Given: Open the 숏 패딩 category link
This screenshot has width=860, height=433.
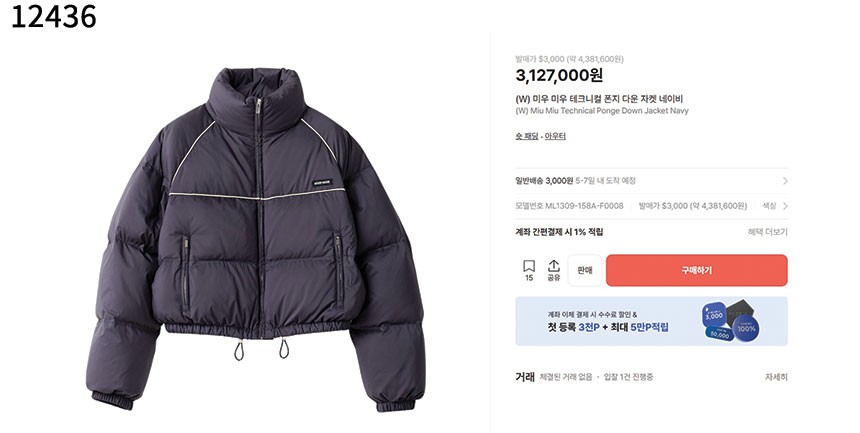Looking at the screenshot, I should 527,136.
